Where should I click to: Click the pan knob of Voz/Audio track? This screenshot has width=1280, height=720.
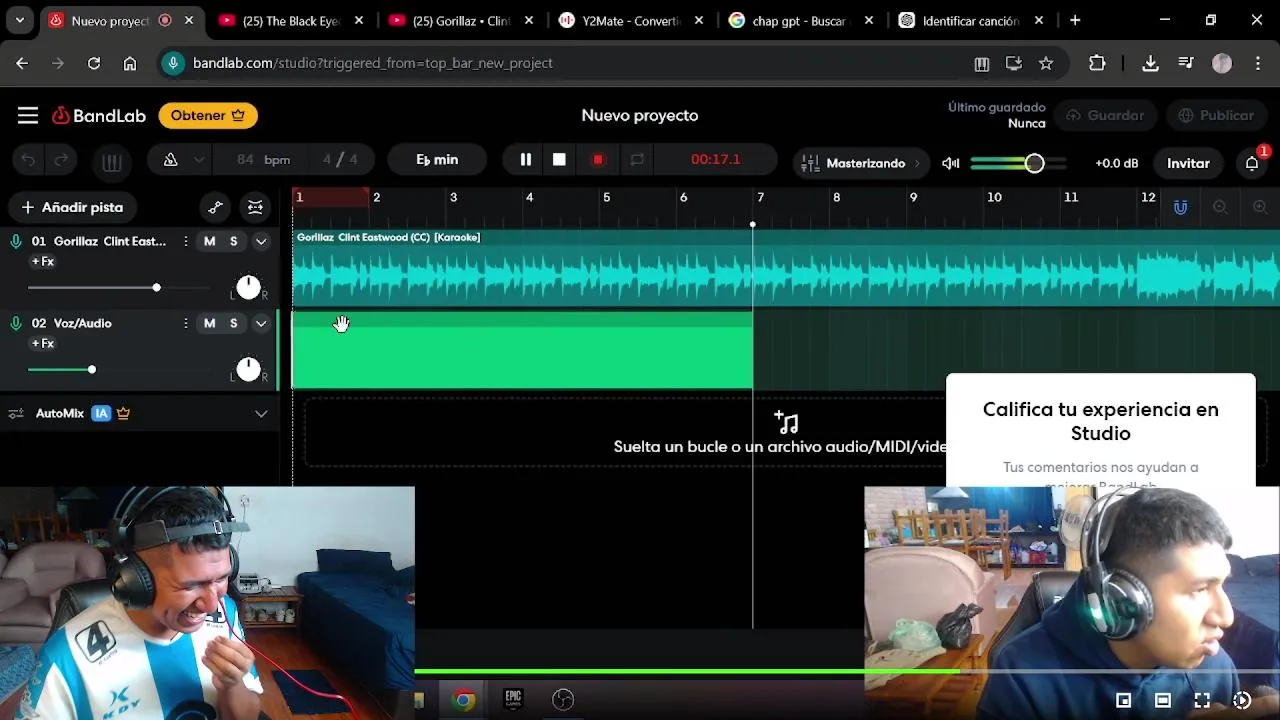pos(248,370)
